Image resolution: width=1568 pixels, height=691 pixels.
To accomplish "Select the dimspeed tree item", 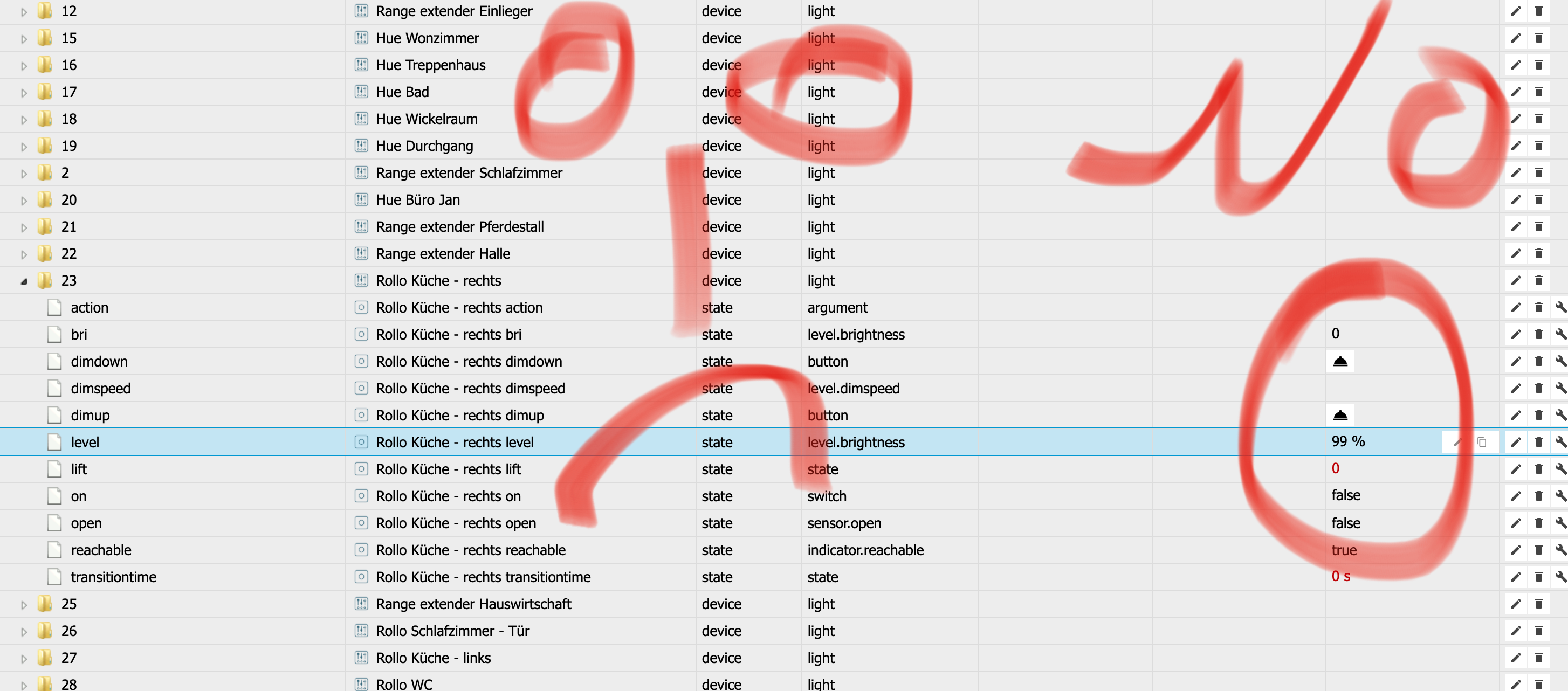I will coord(100,388).
